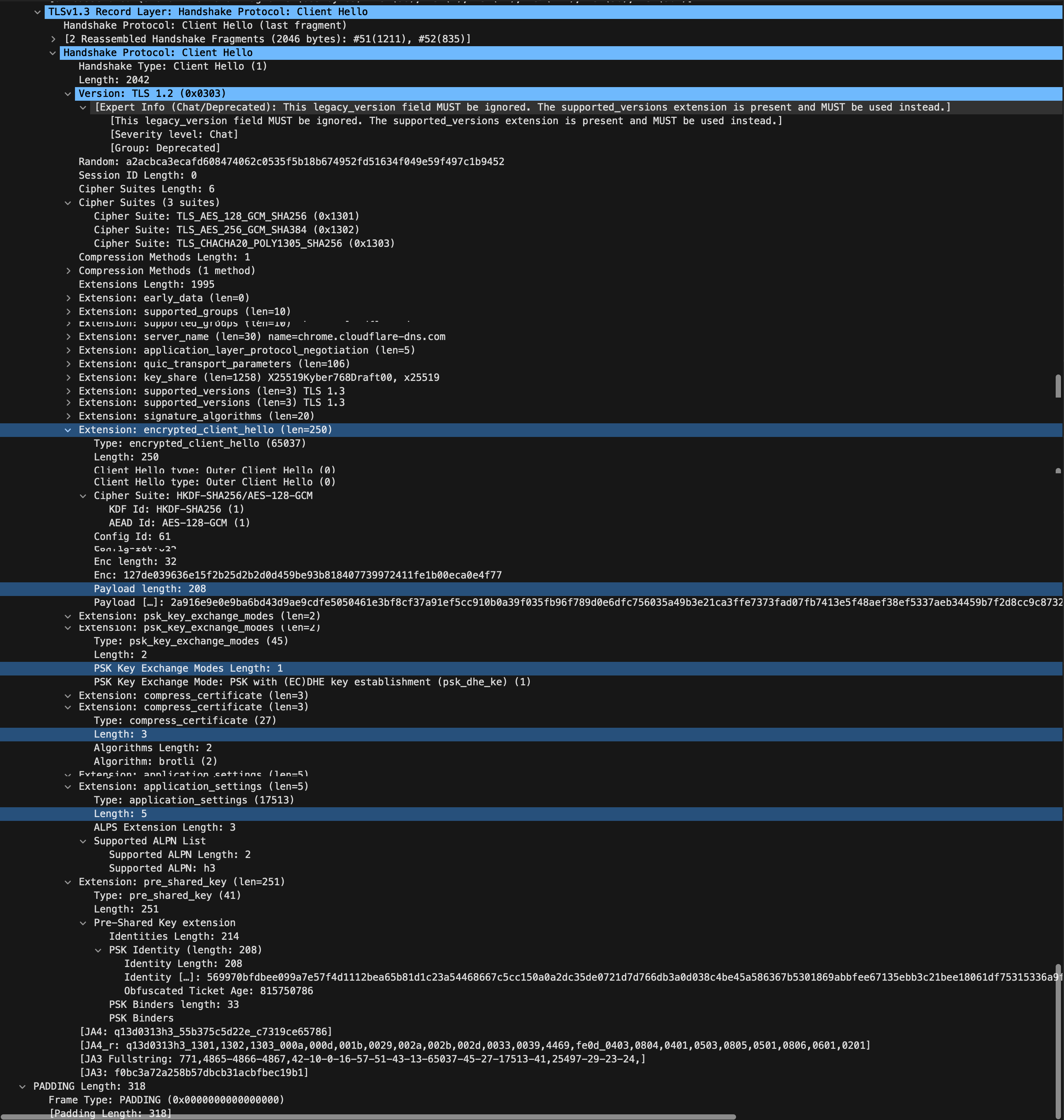Collapse the Cipher Suites (3 suites) list
The width and height of the screenshot is (1064, 1120).
(x=68, y=203)
